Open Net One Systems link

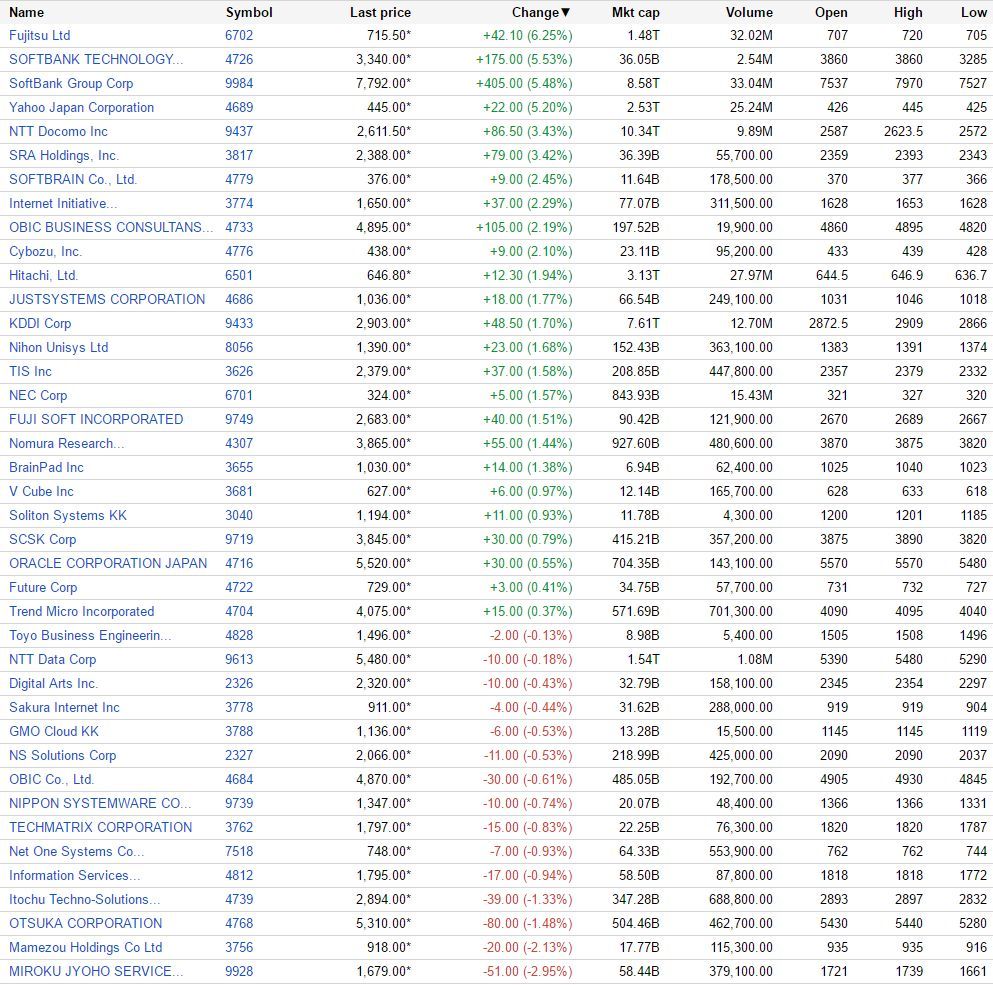[77, 852]
